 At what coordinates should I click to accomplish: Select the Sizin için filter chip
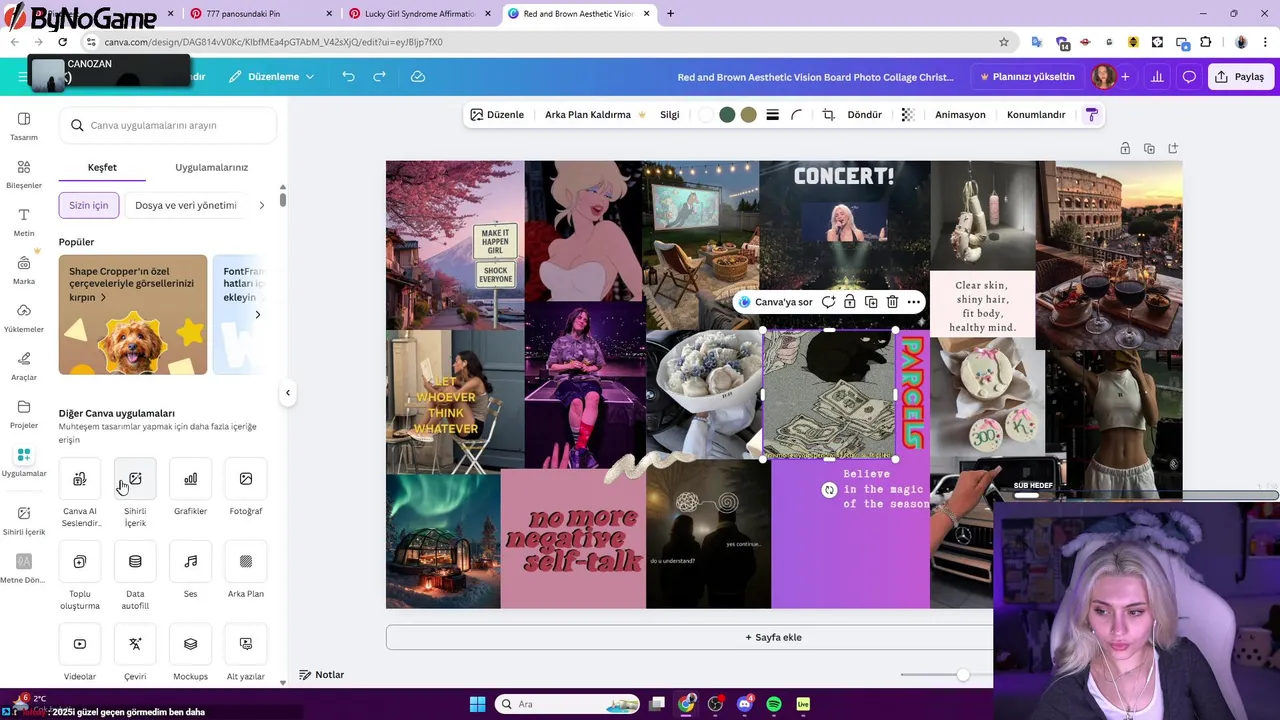[89, 205]
